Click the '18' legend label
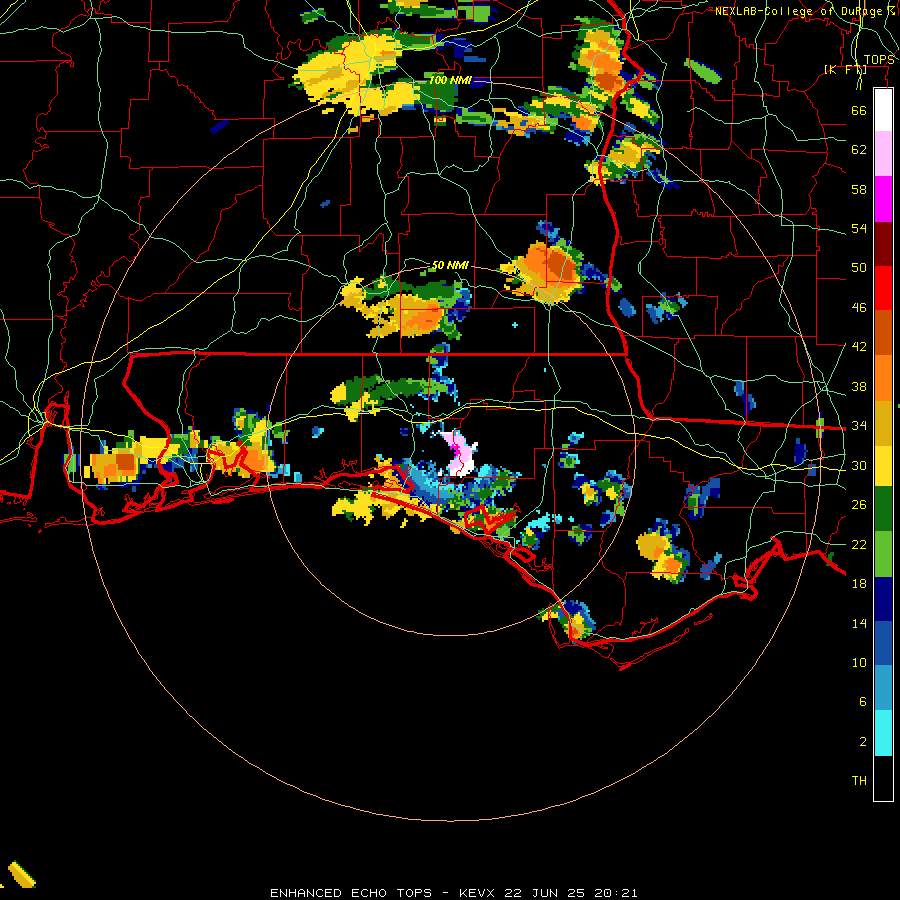This screenshot has height=900, width=900. (859, 584)
